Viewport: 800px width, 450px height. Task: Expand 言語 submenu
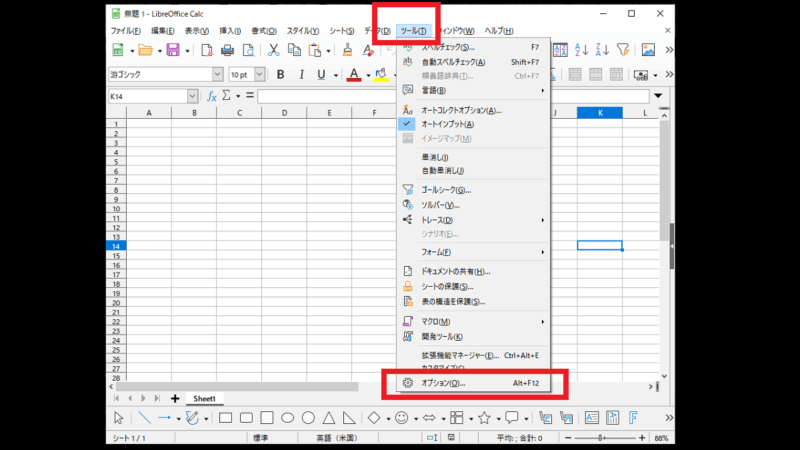pos(473,90)
